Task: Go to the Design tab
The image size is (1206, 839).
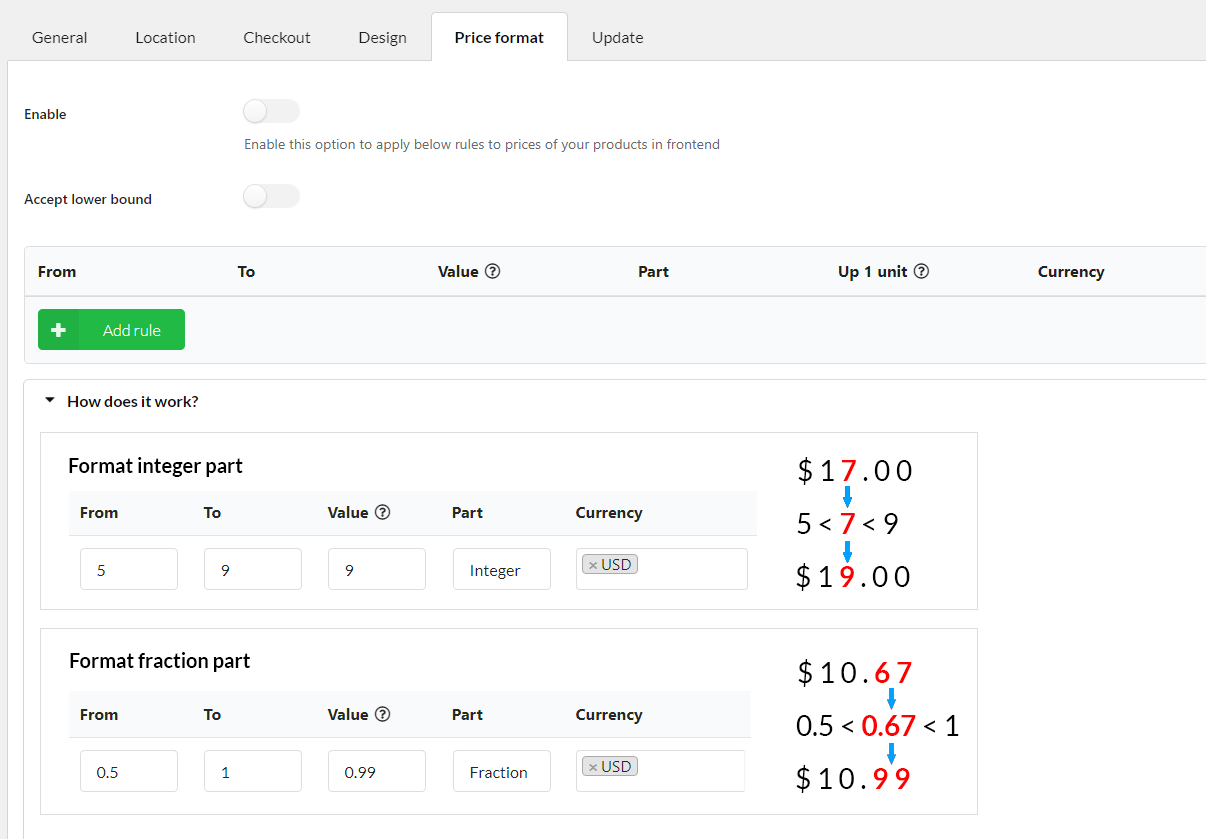Action: pos(382,38)
